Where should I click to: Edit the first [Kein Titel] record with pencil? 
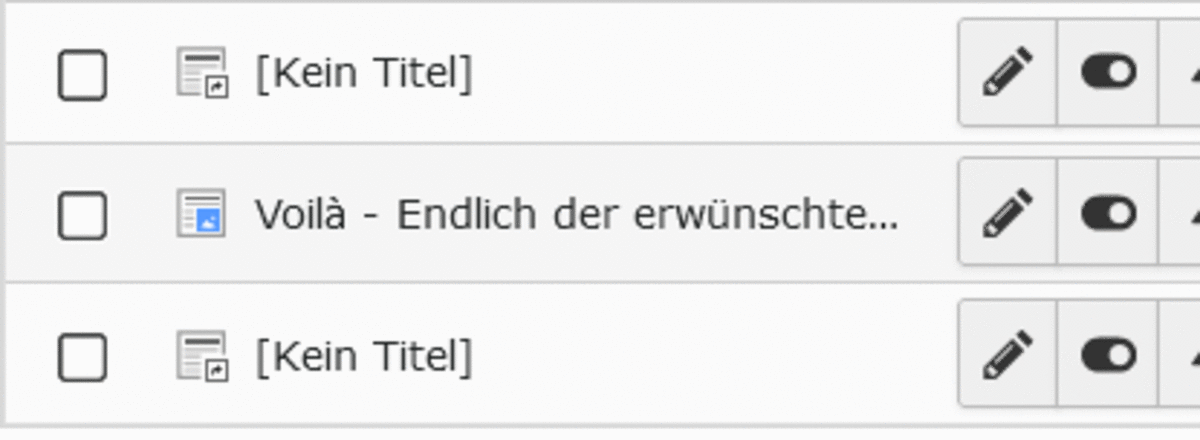click(x=1007, y=74)
